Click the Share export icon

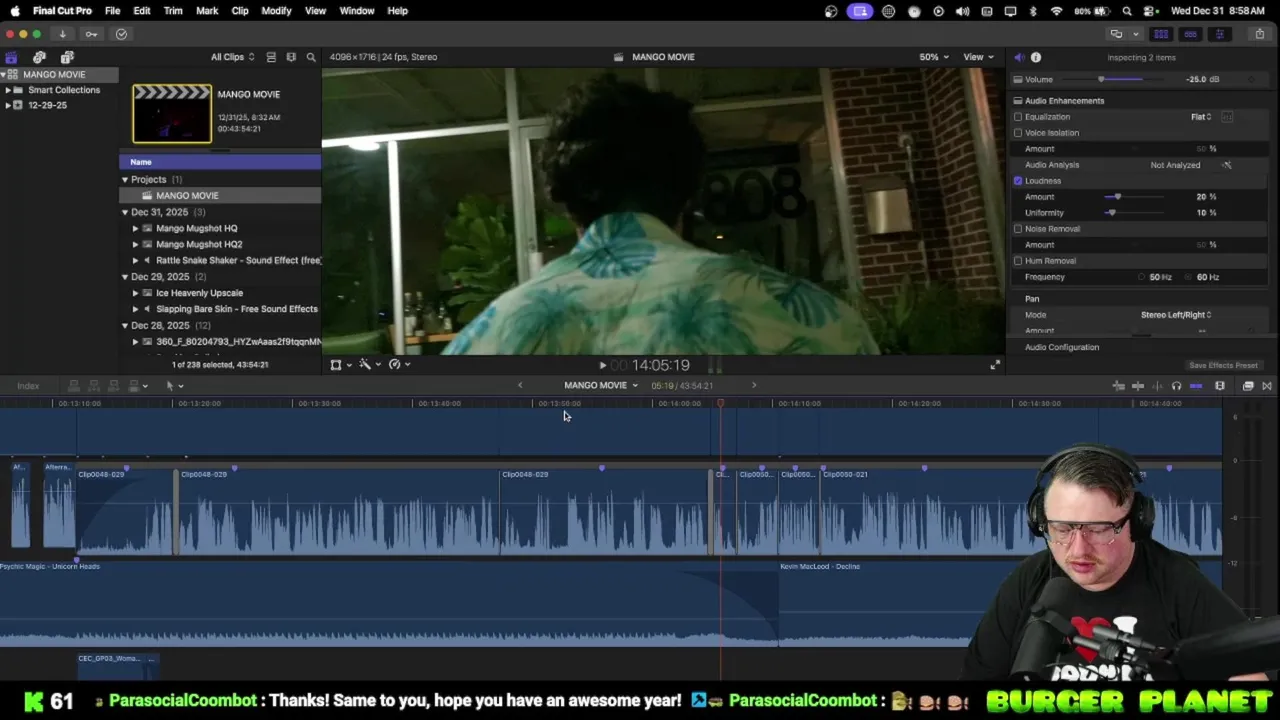pos(1259,34)
